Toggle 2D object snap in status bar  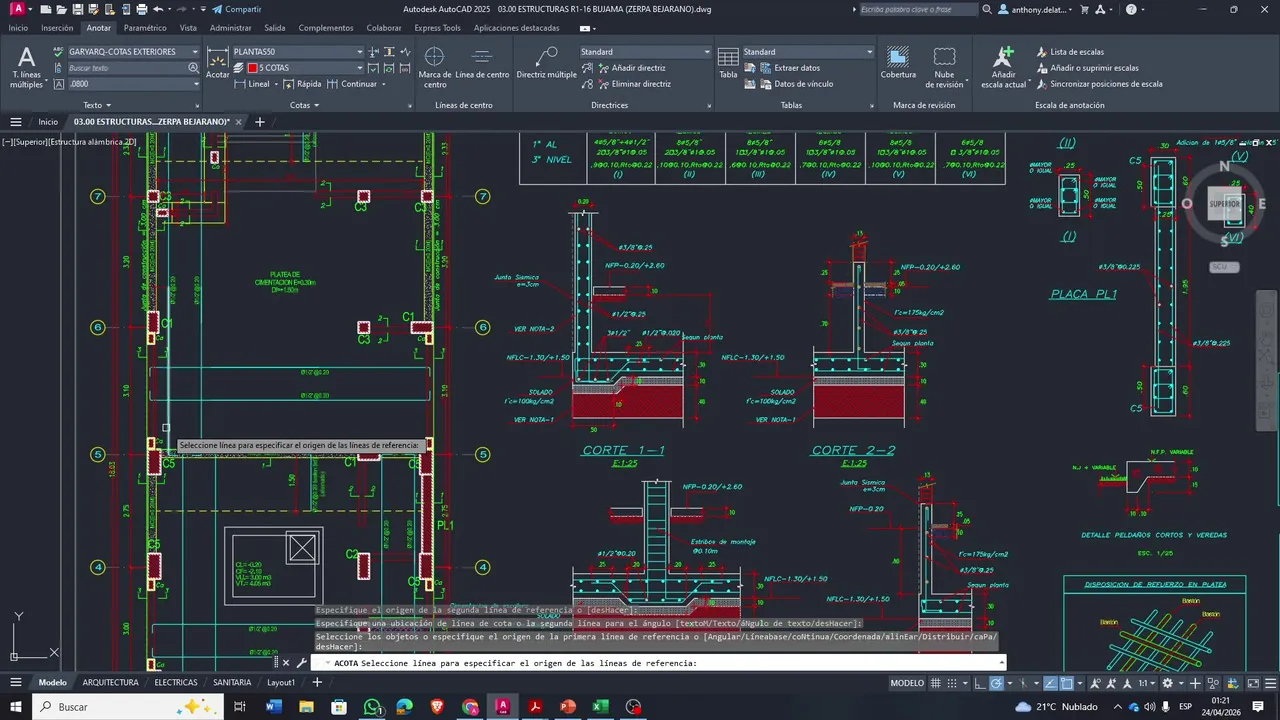point(1066,683)
